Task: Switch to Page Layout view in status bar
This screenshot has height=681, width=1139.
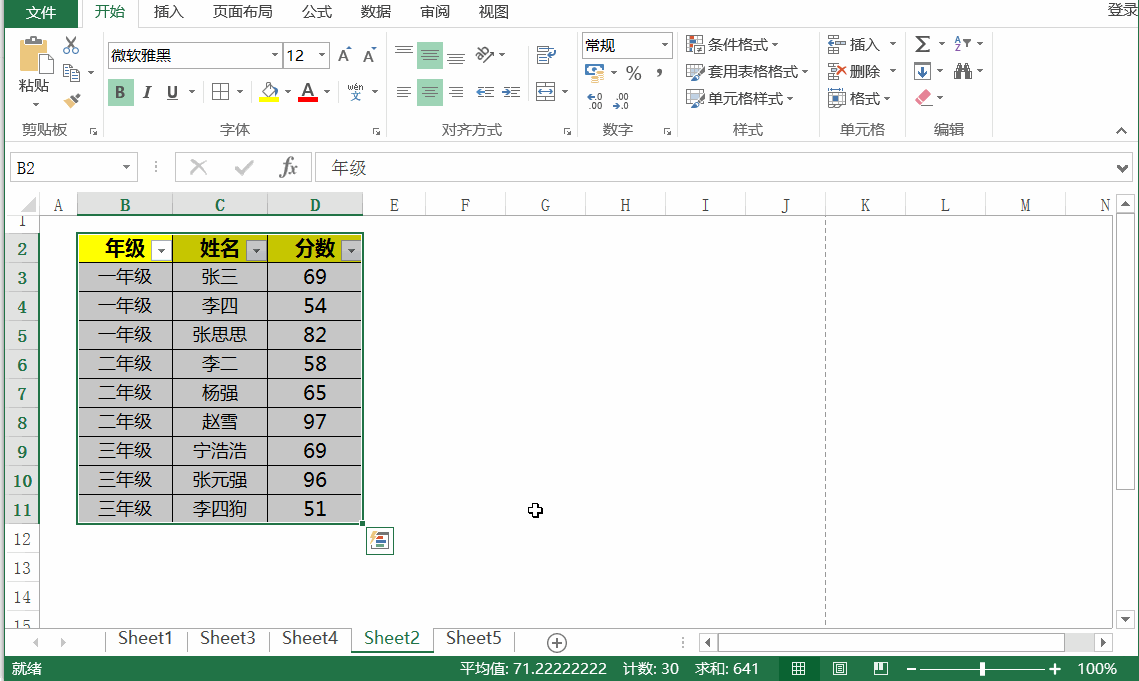Action: (840, 668)
